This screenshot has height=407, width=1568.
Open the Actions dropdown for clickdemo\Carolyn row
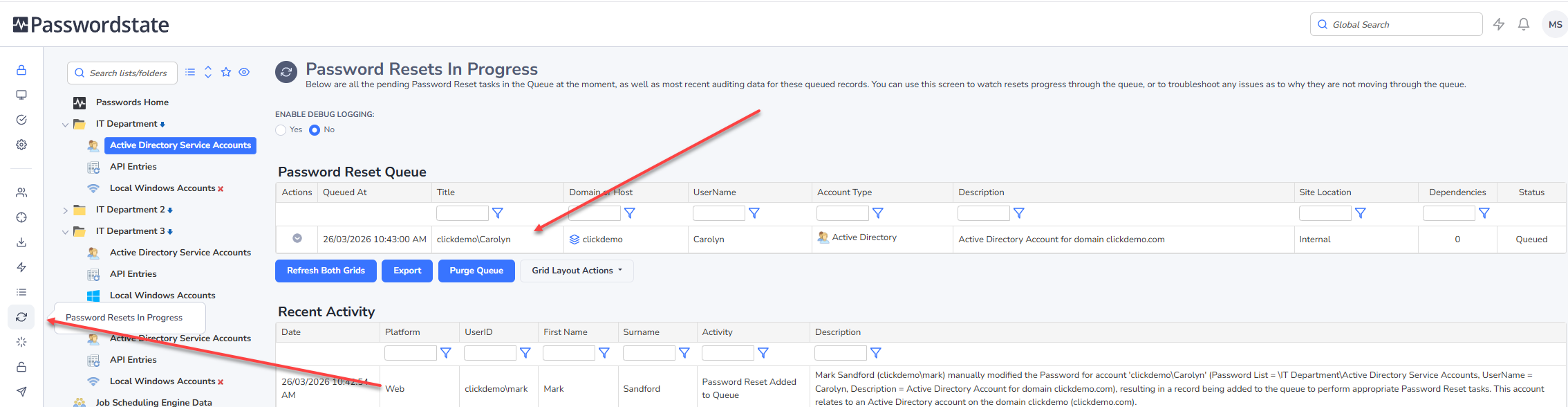click(297, 238)
